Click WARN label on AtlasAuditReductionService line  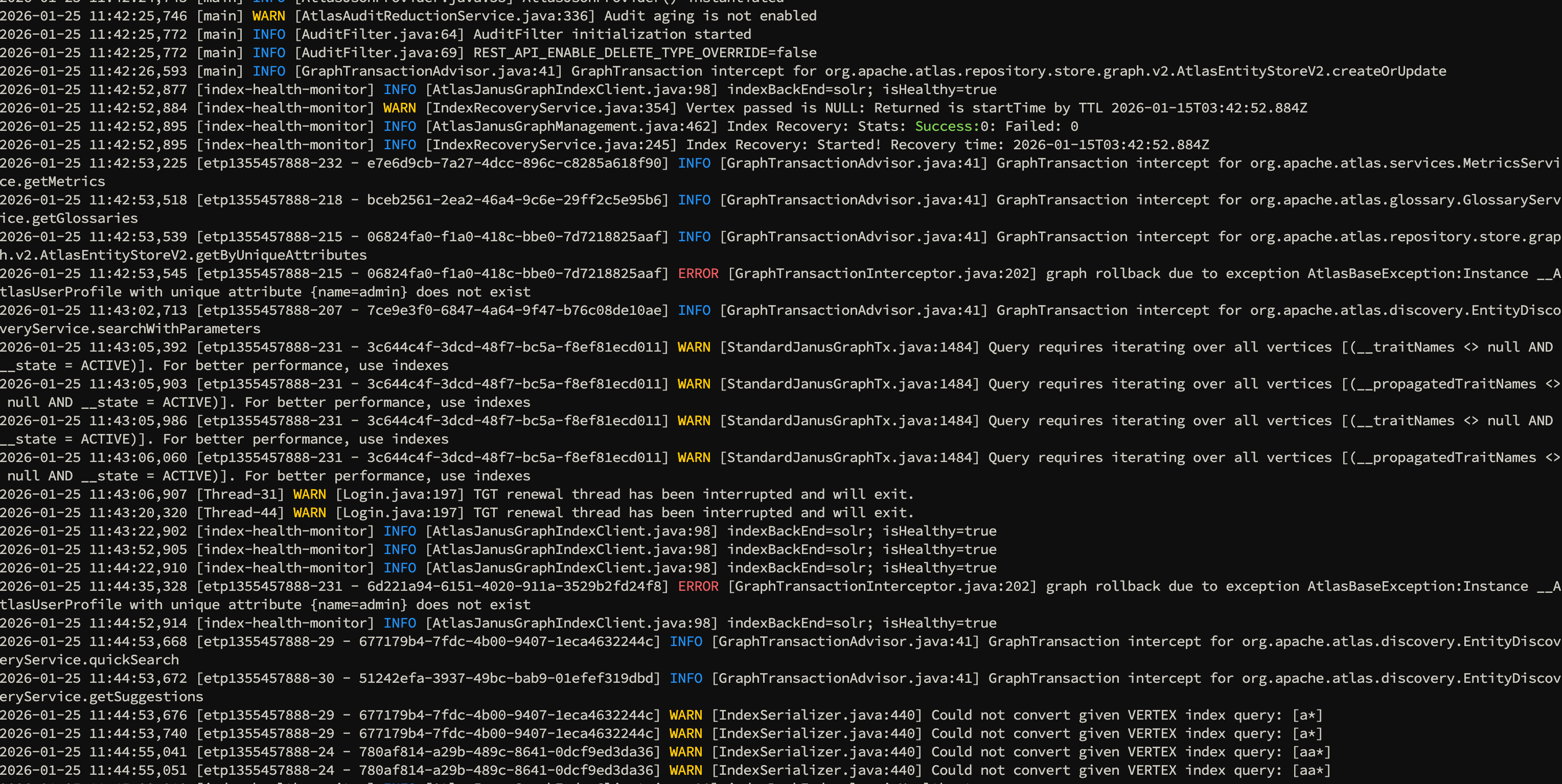tap(268, 16)
